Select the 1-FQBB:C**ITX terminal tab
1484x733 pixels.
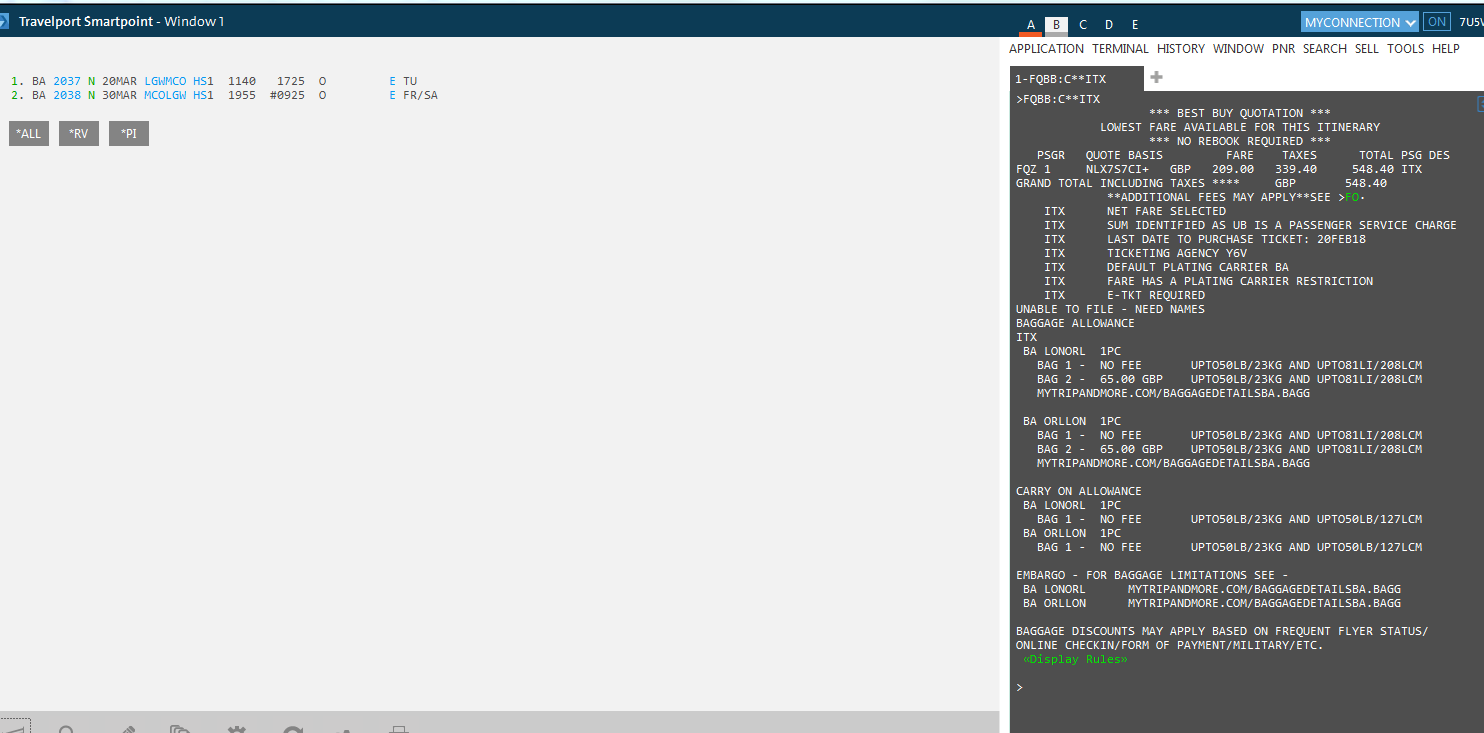click(x=1075, y=79)
